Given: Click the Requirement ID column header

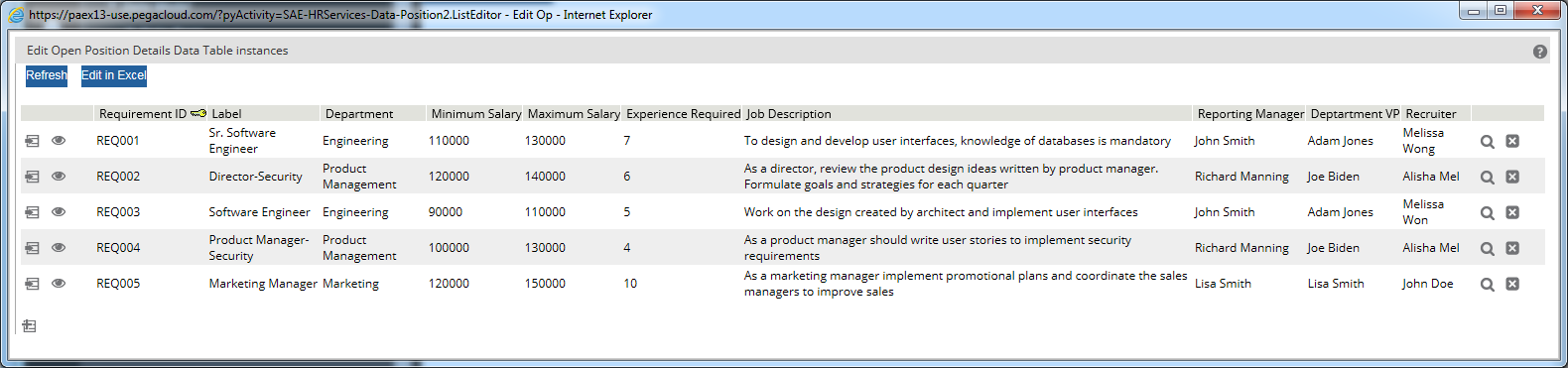Looking at the screenshot, I should [x=143, y=114].
